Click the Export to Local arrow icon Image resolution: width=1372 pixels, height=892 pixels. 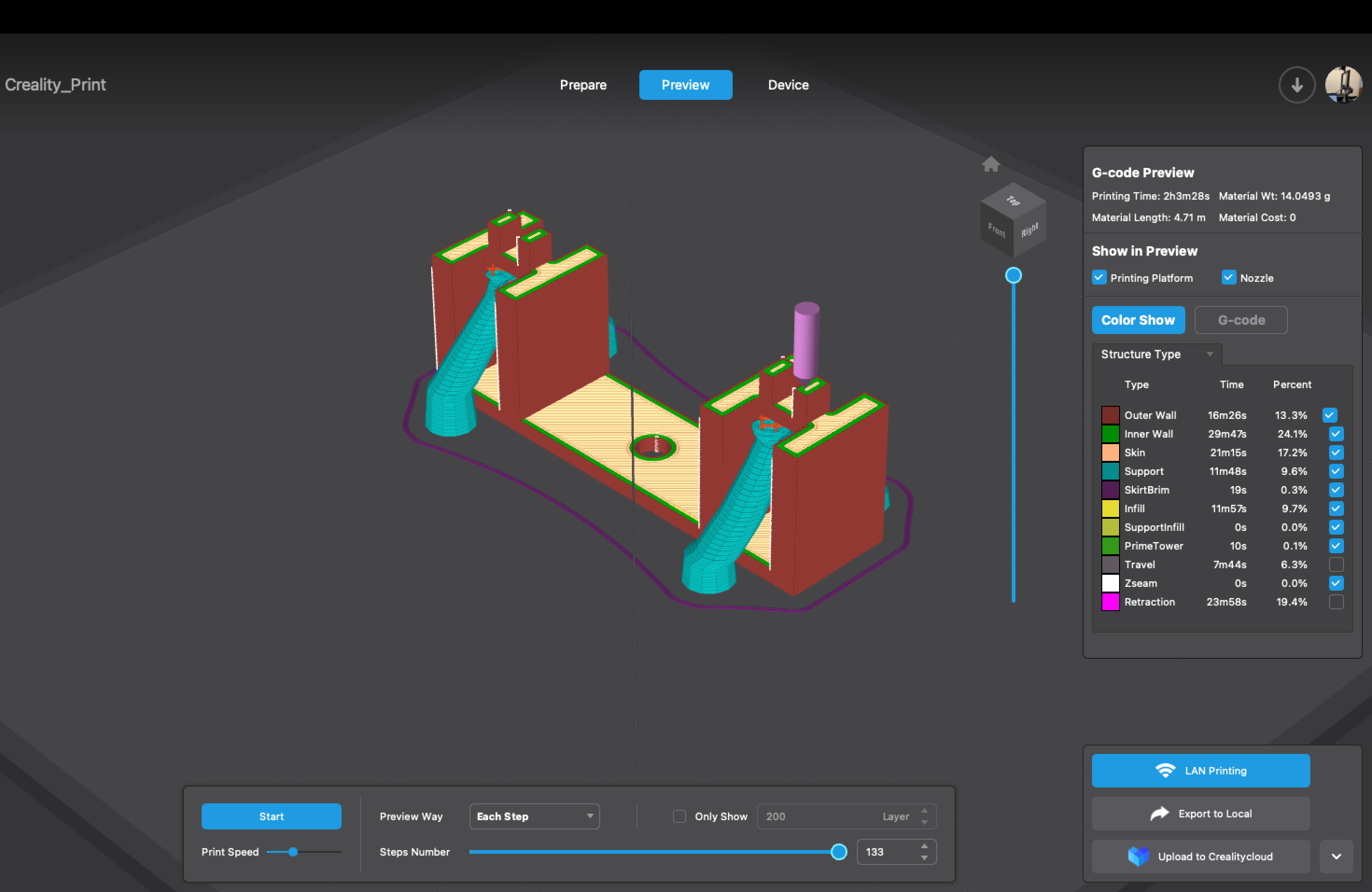(x=1159, y=814)
